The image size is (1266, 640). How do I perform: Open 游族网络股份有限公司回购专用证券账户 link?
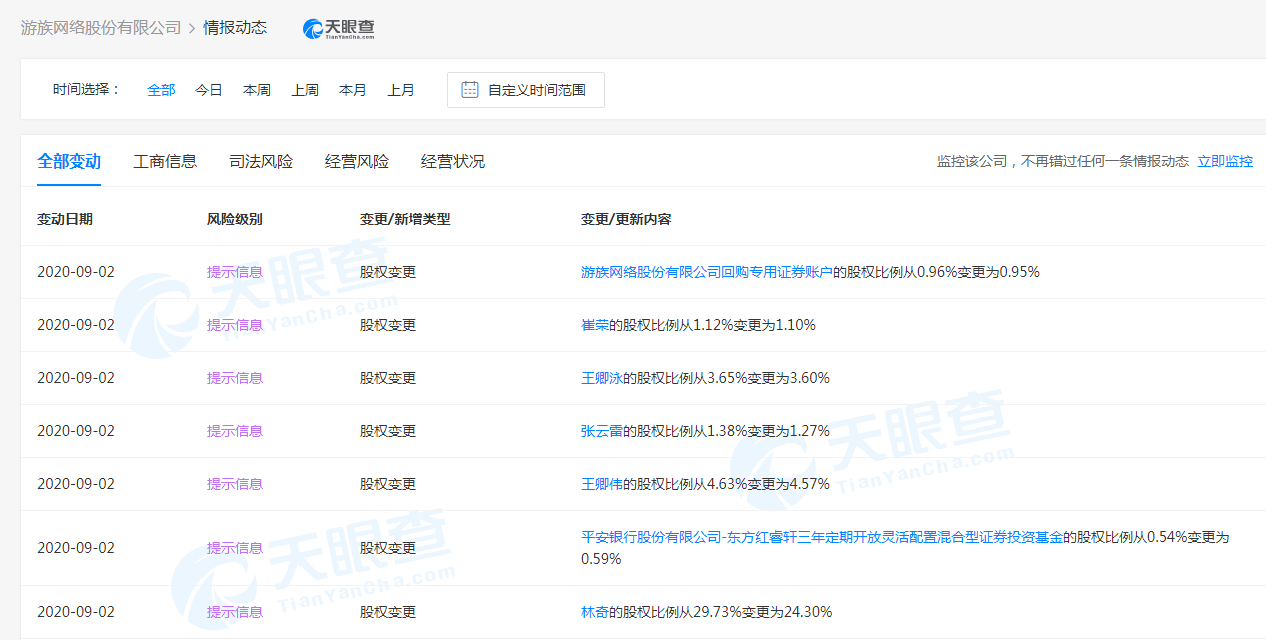[707, 272]
